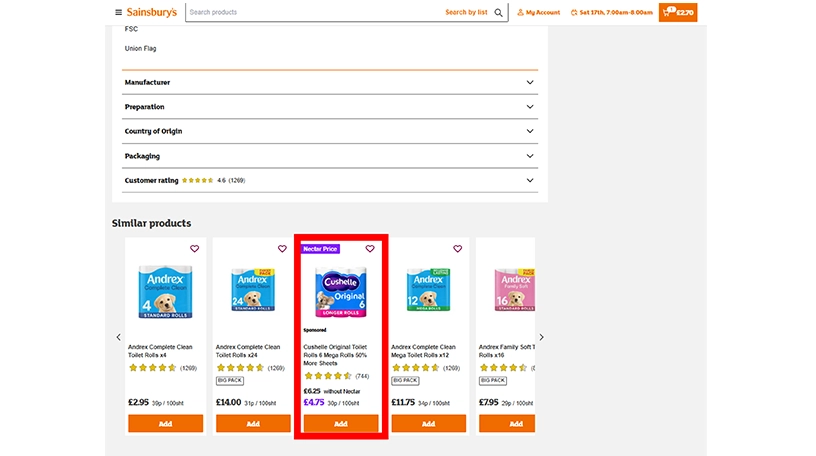This screenshot has height=456, width=816.
Task: Click Search by list link
Action: coord(466,13)
